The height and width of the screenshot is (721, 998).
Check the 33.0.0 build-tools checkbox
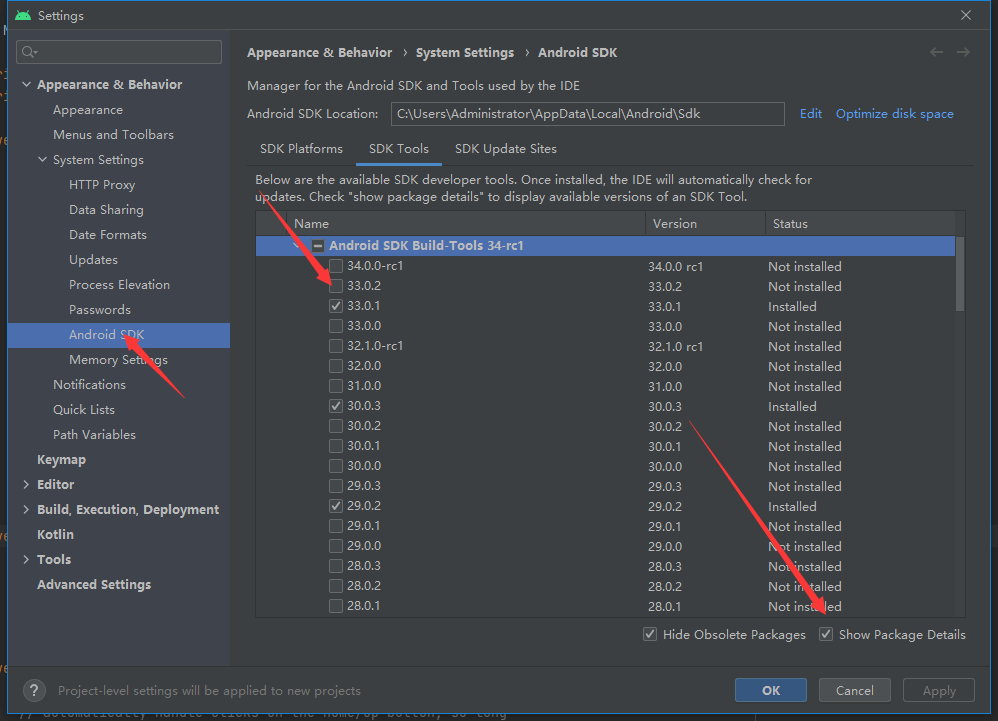(336, 326)
